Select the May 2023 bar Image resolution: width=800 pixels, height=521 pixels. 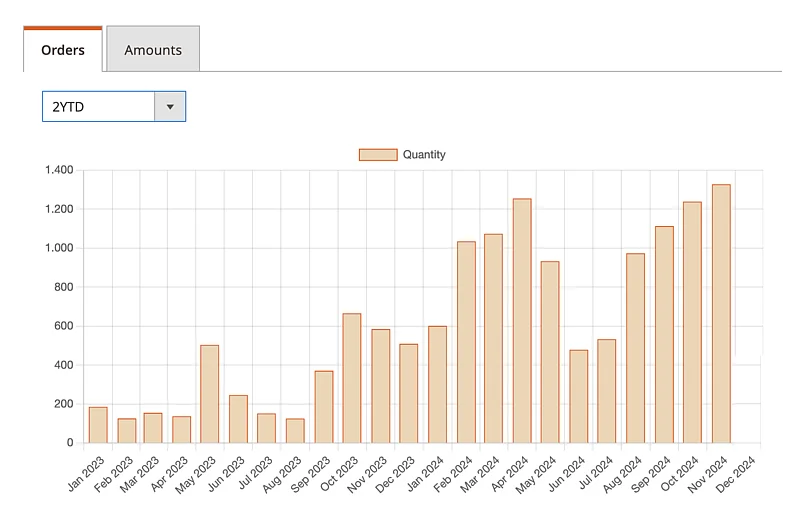(209, 394)
